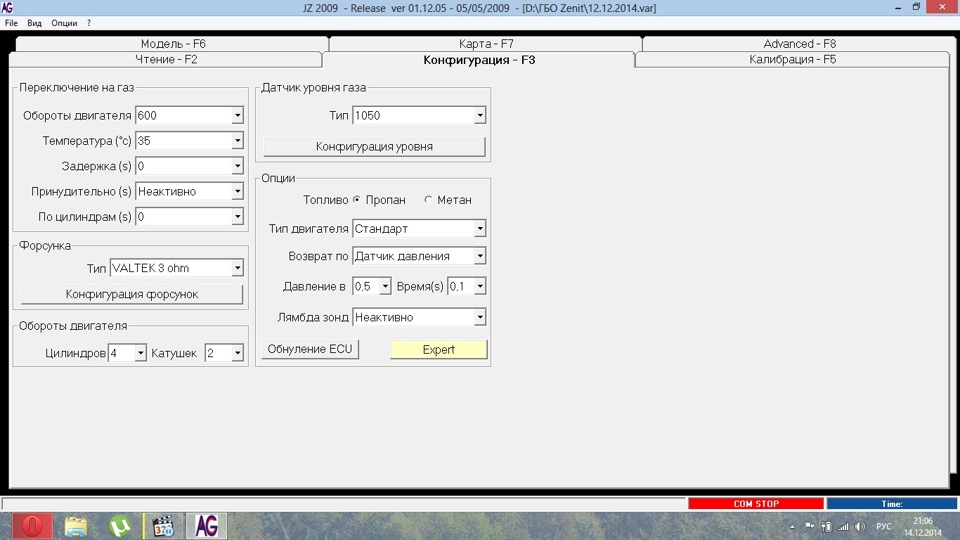Open the Задержка (s) dropdown
This screenshot has width=960, height=540.
click(237, 166)
